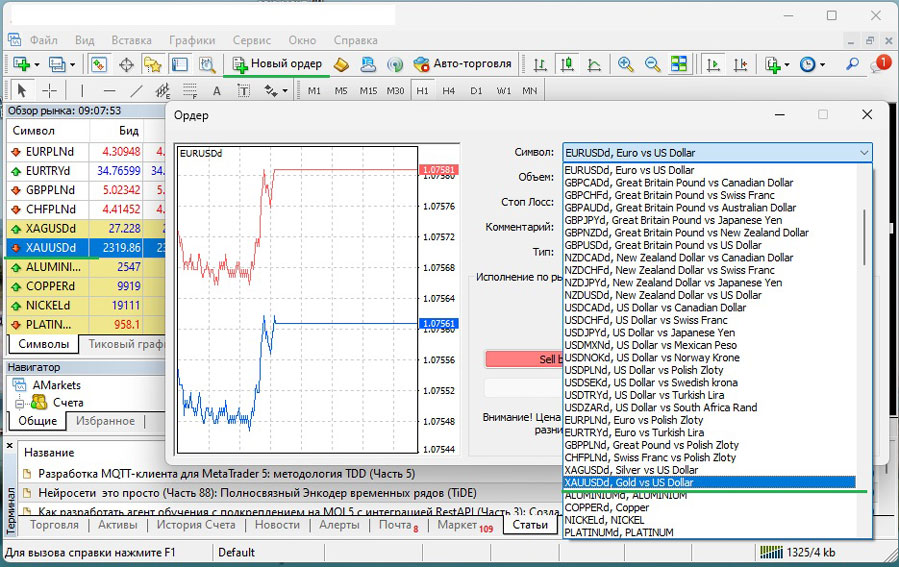Choose PLATINUMd, PLATINUM from symbol list
Screen dimensions: 899x567
point(709,533)
